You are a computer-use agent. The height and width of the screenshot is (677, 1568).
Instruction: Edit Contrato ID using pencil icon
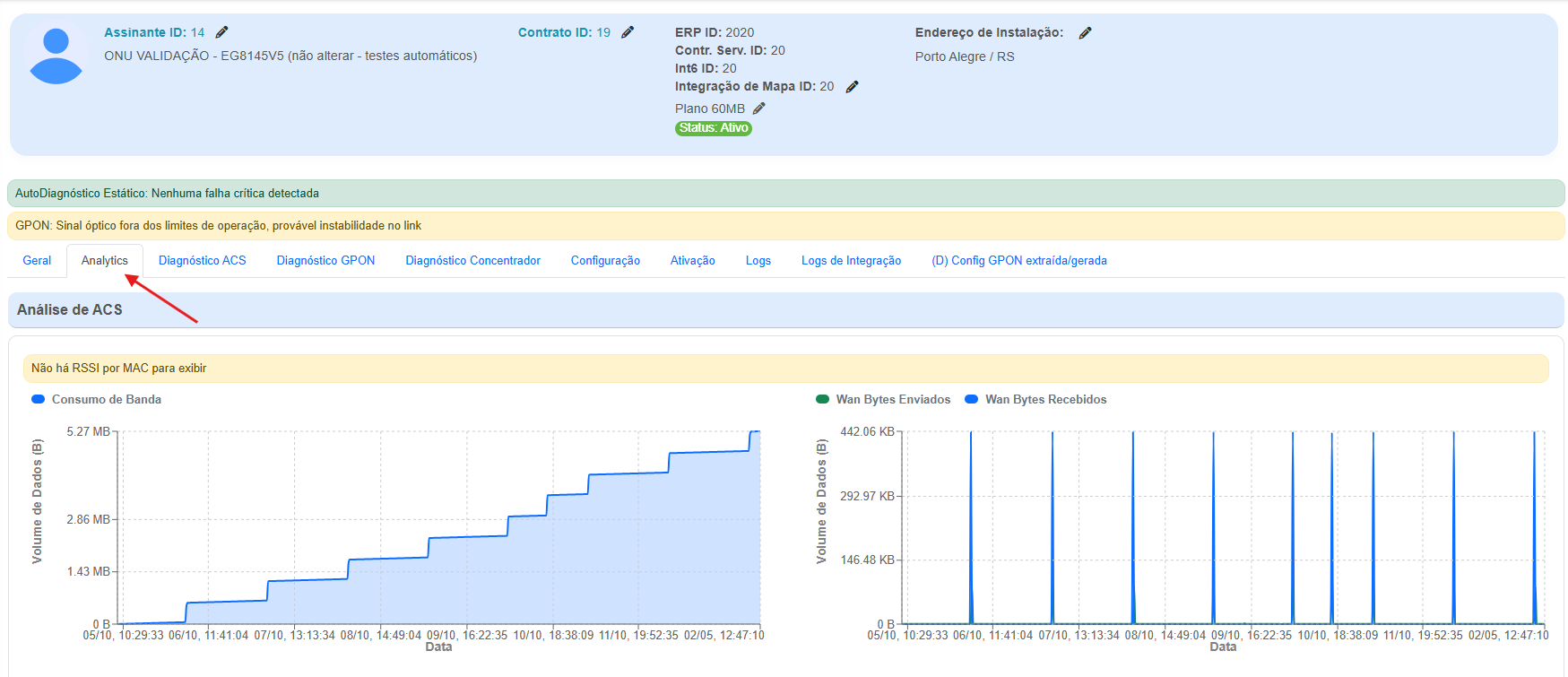(628, 32)
